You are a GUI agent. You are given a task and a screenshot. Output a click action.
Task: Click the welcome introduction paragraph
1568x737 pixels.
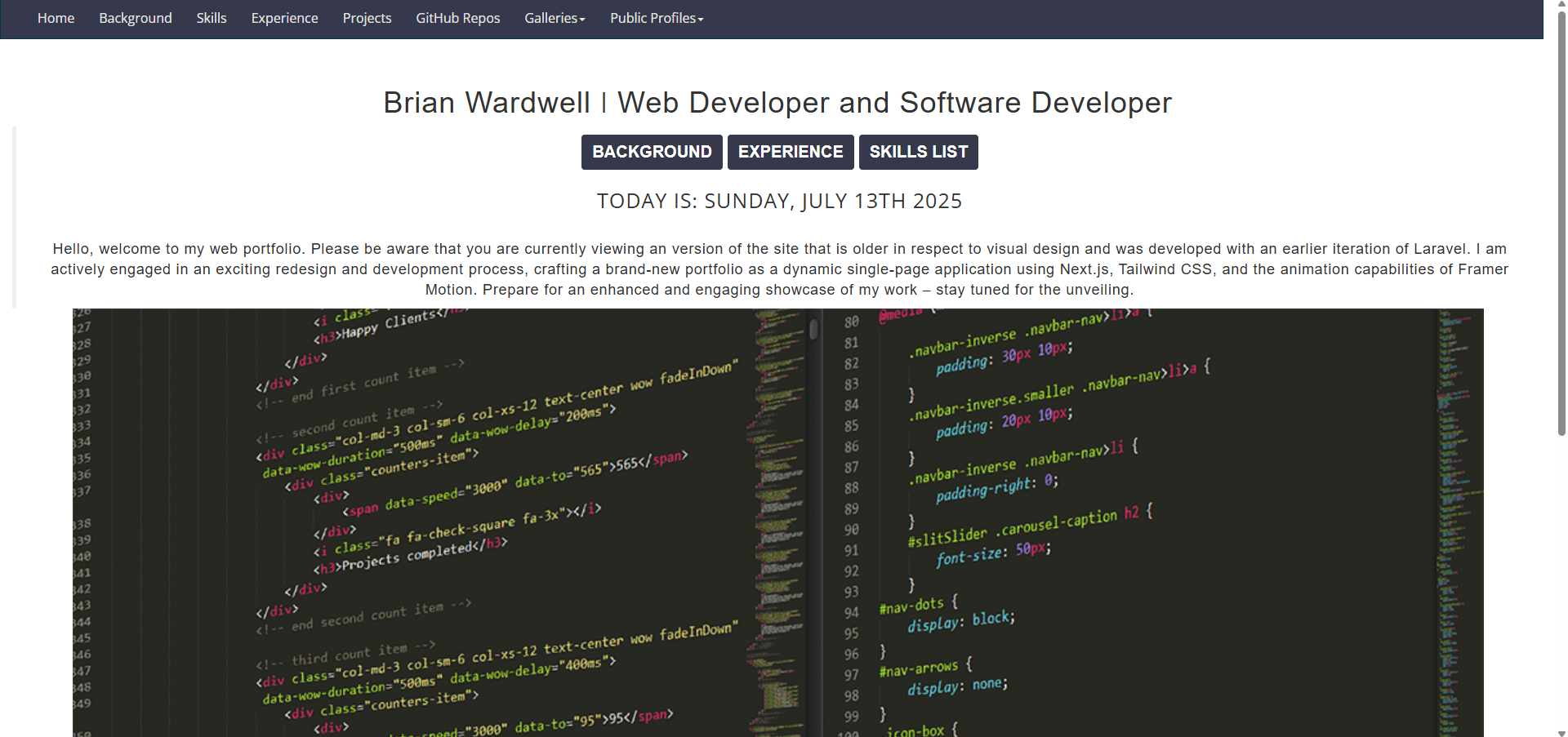click(779, 269)
